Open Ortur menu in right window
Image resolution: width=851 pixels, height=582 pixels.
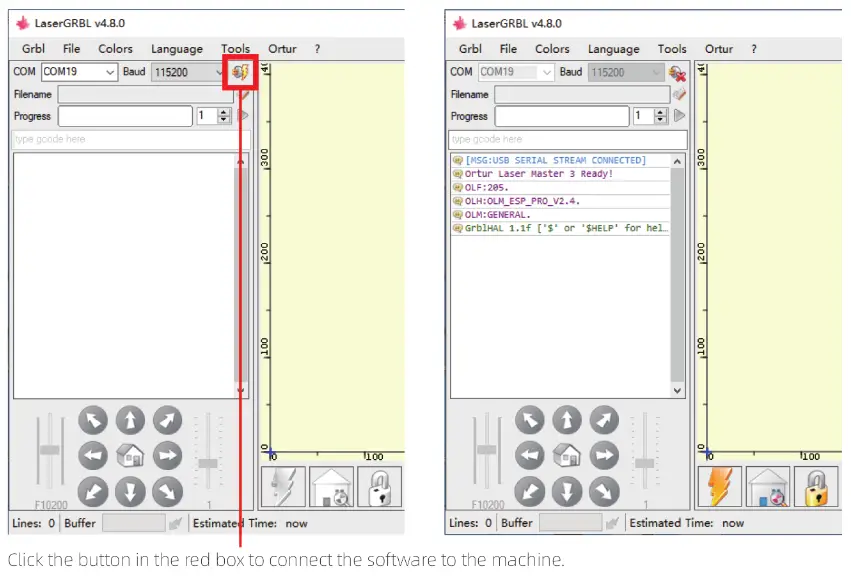(719, 48)
